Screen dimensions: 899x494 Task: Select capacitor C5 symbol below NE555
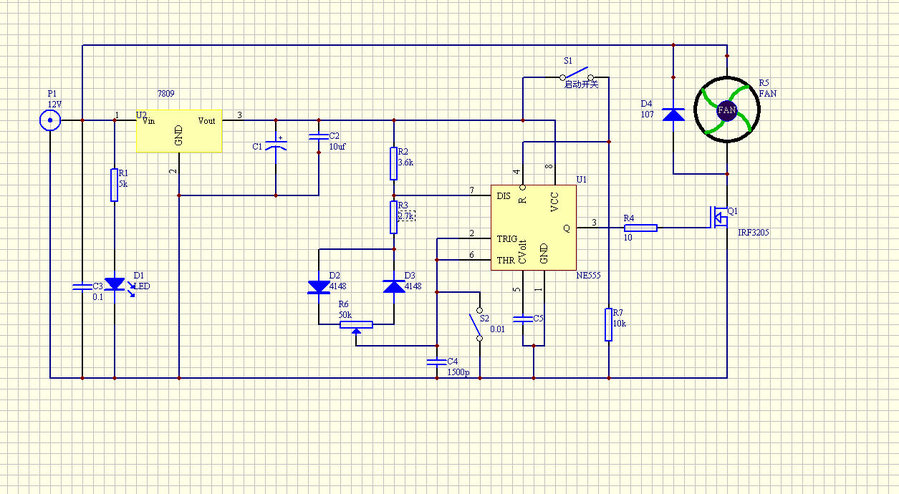click(523, 319)
